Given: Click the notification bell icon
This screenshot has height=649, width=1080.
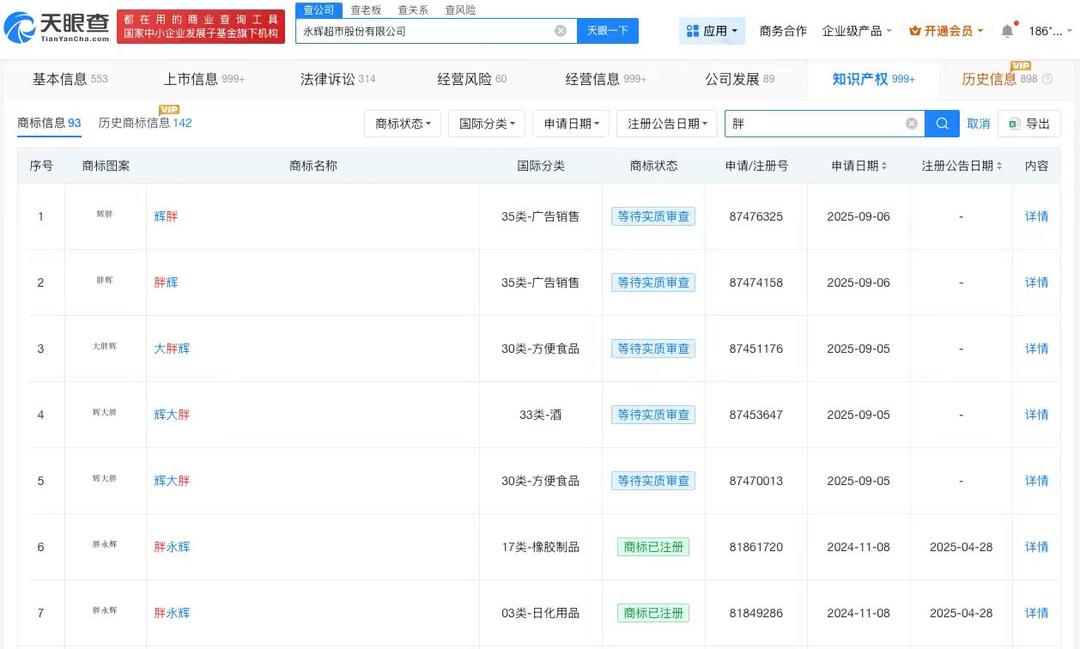Looking at the screenshot, I should [1007, 31].
